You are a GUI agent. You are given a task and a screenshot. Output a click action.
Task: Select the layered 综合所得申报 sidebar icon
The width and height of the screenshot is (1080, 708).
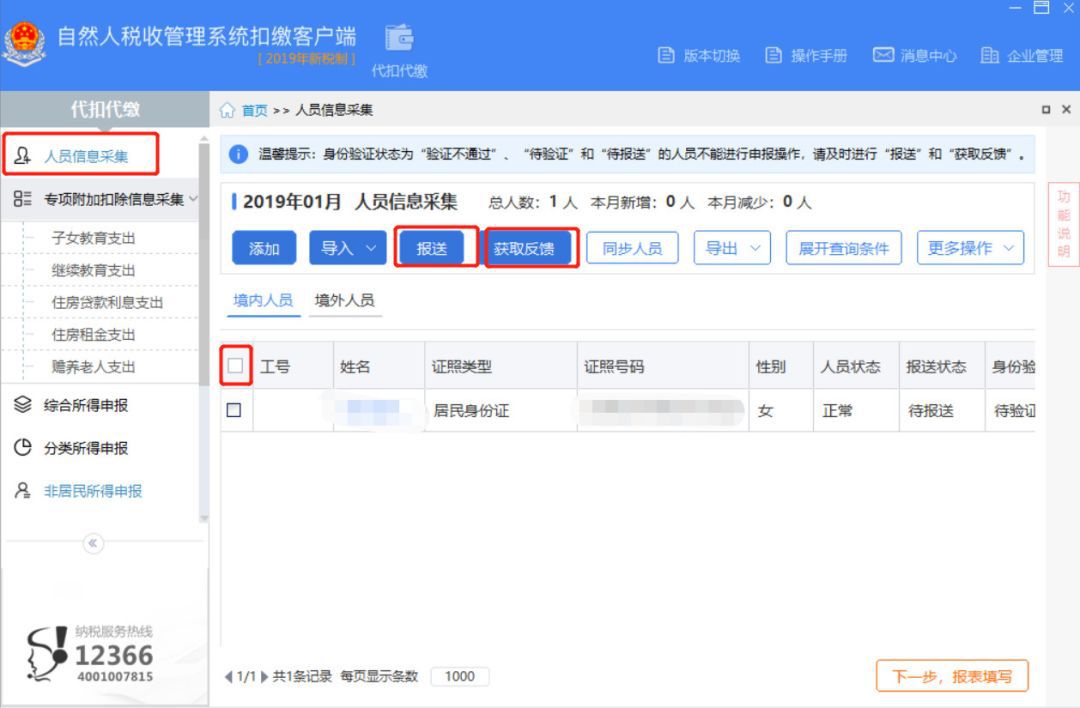(22, 407)
